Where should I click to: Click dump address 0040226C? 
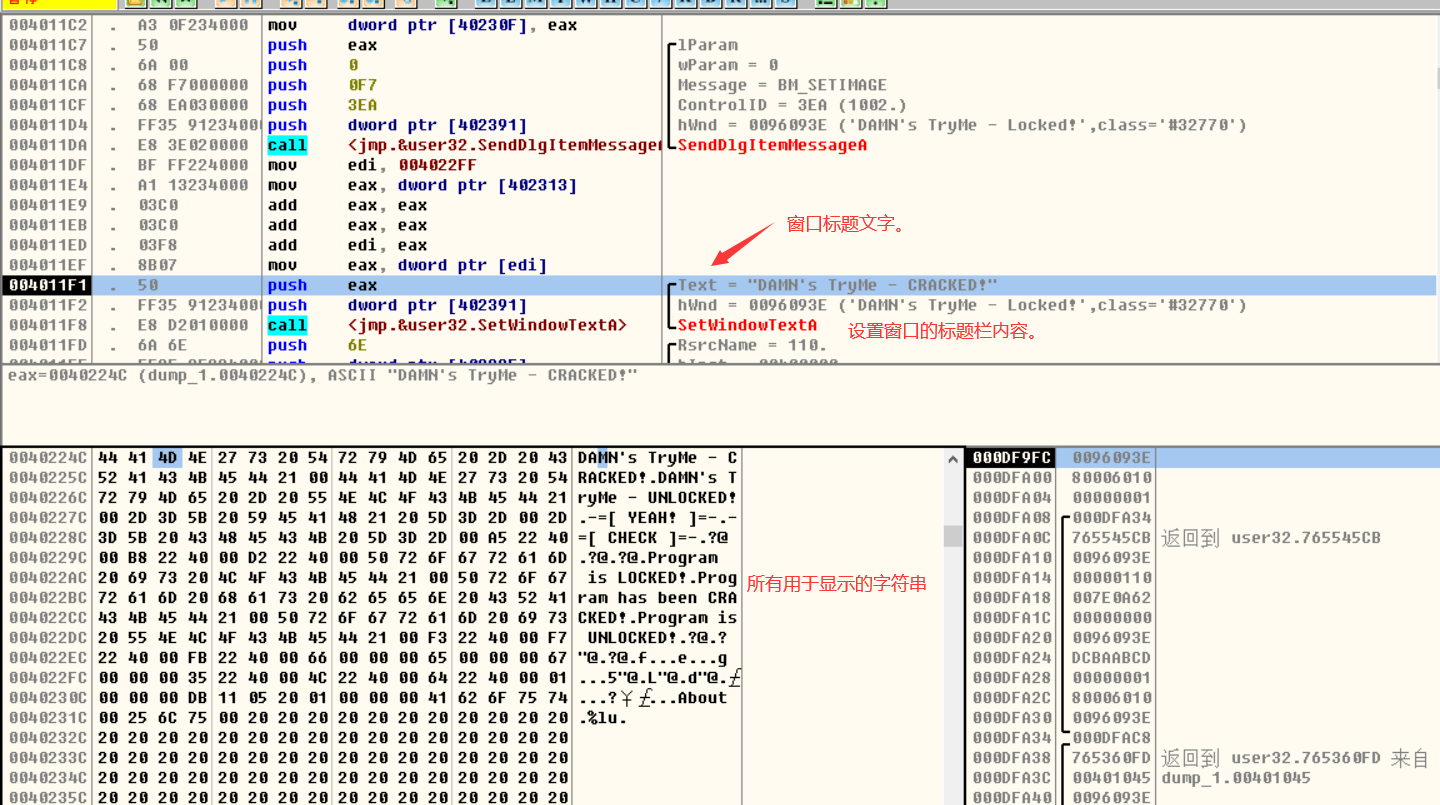tap(49, 498)
